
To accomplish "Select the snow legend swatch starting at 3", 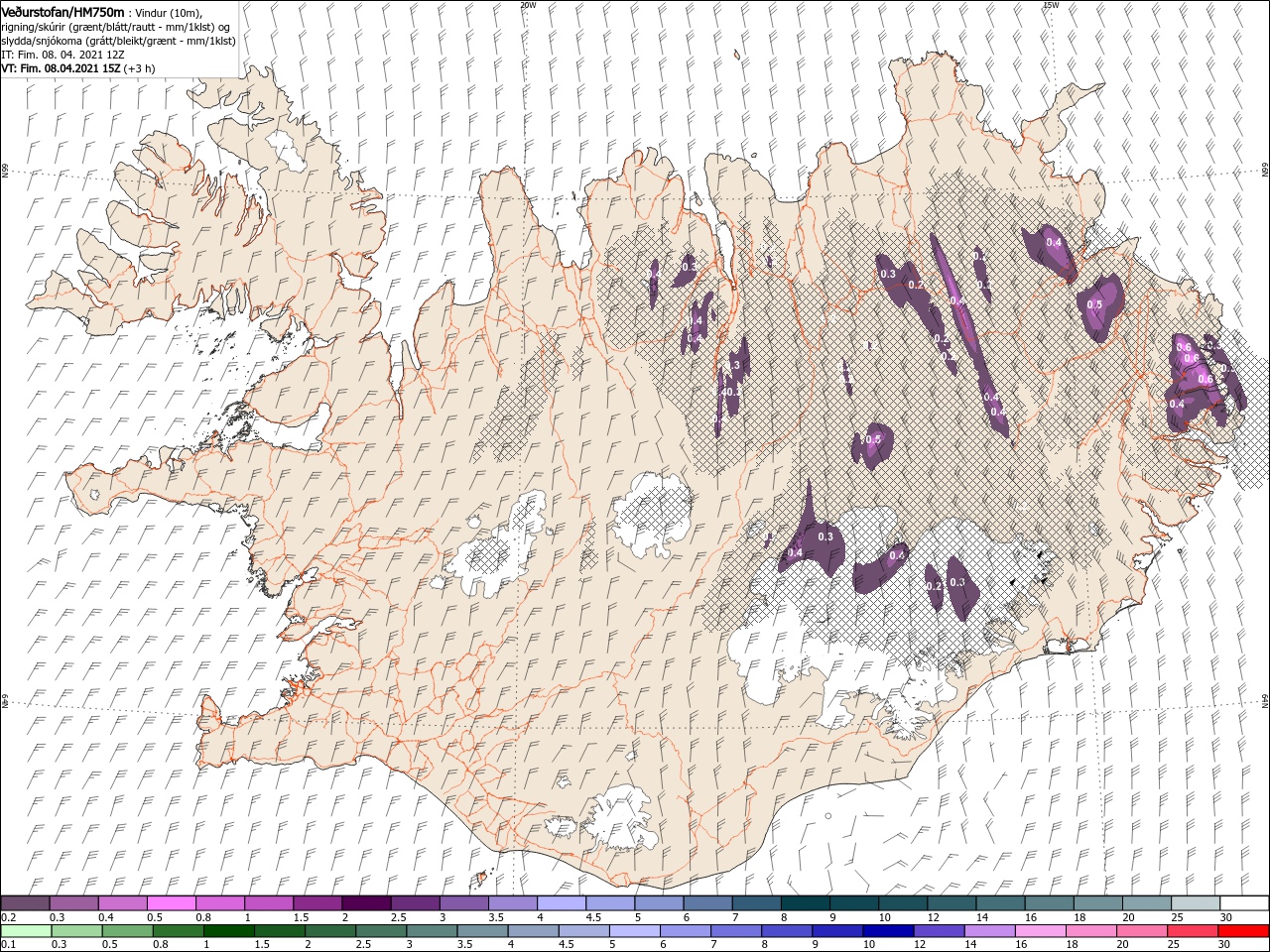I will tap(463, 902).
